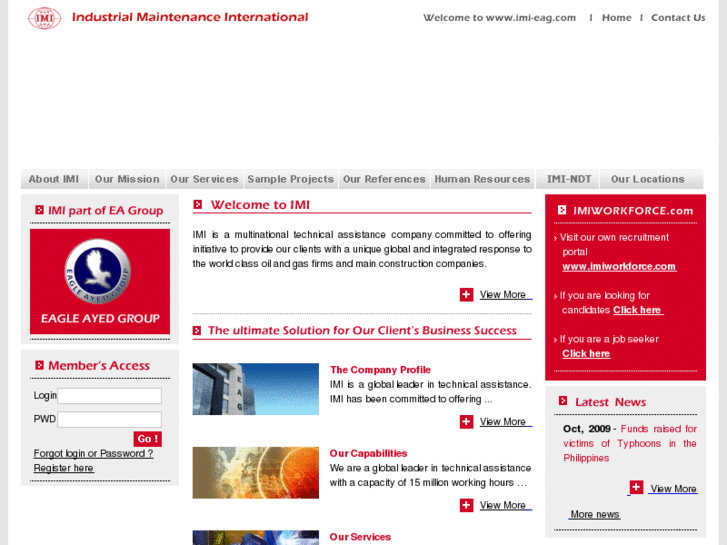
Task: Click here link for job seeker
Action: 586,353
